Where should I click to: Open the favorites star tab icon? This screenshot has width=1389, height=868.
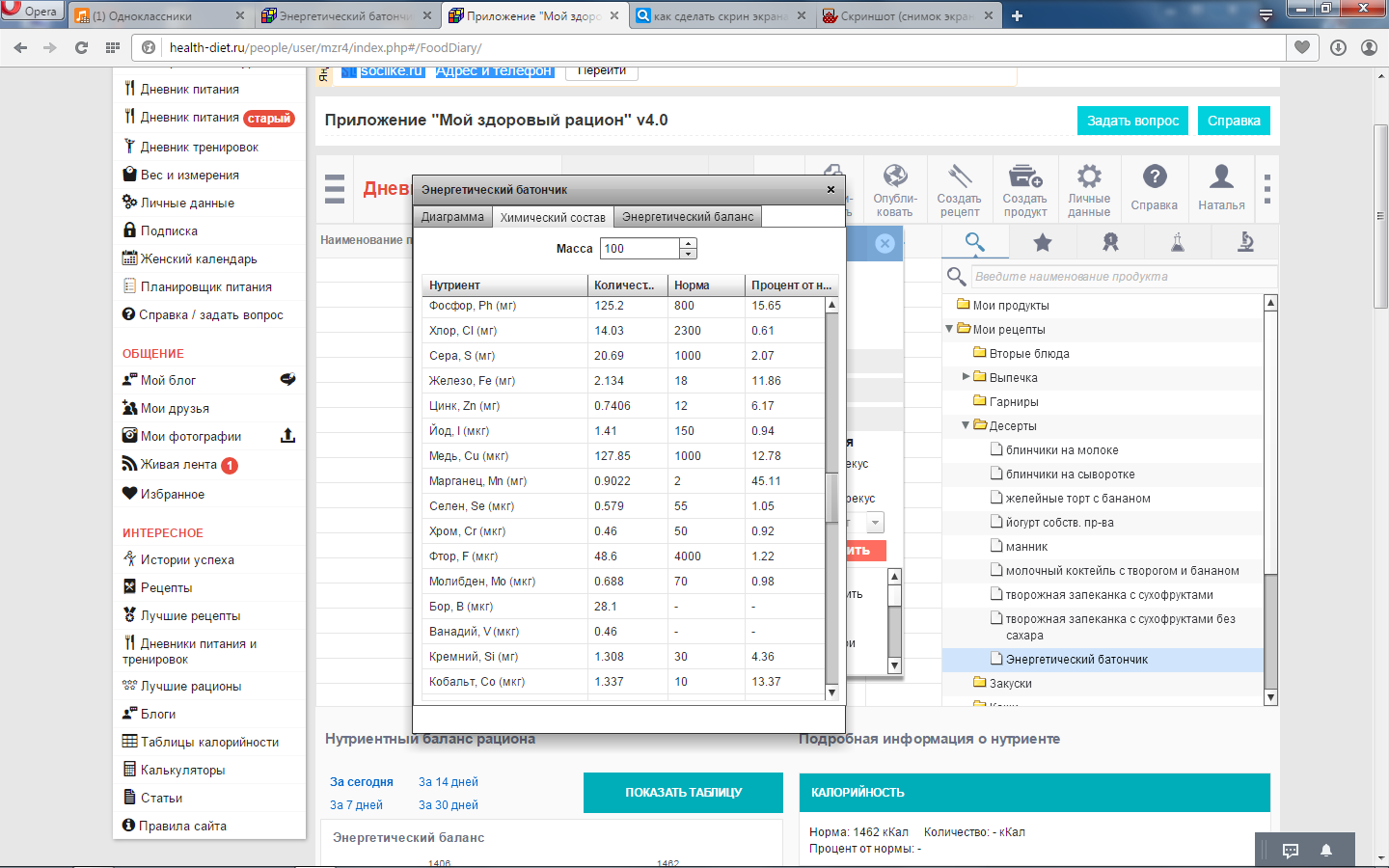(1043, 243)
